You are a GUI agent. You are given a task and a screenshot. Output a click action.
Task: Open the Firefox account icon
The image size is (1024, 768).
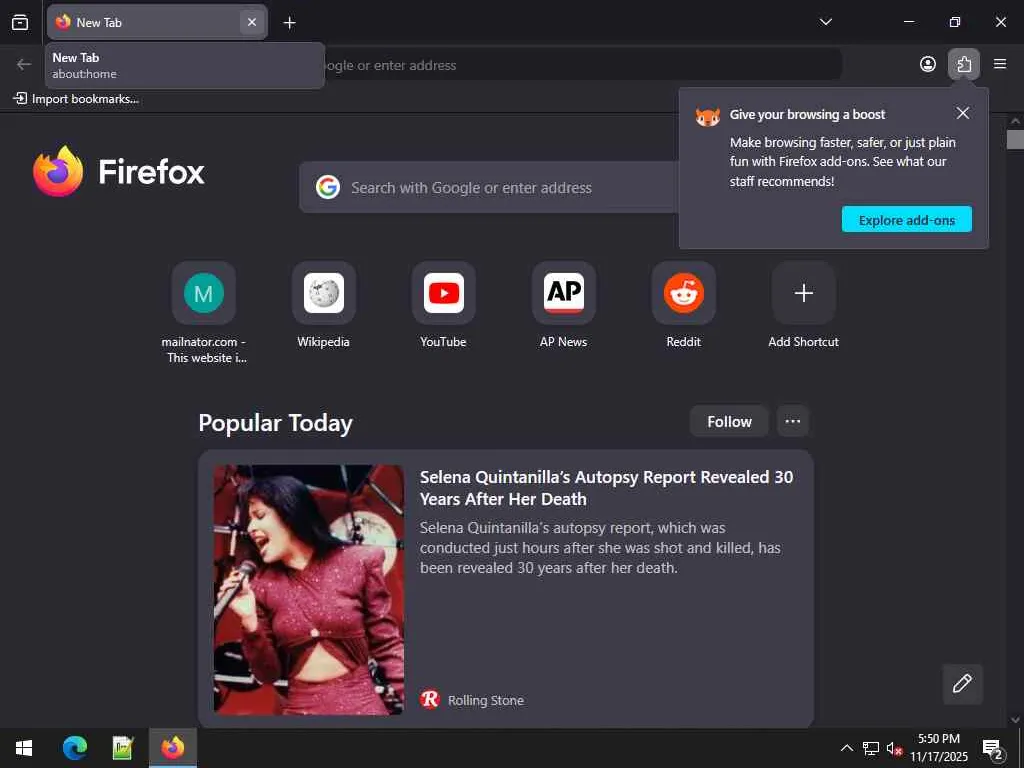927,64
